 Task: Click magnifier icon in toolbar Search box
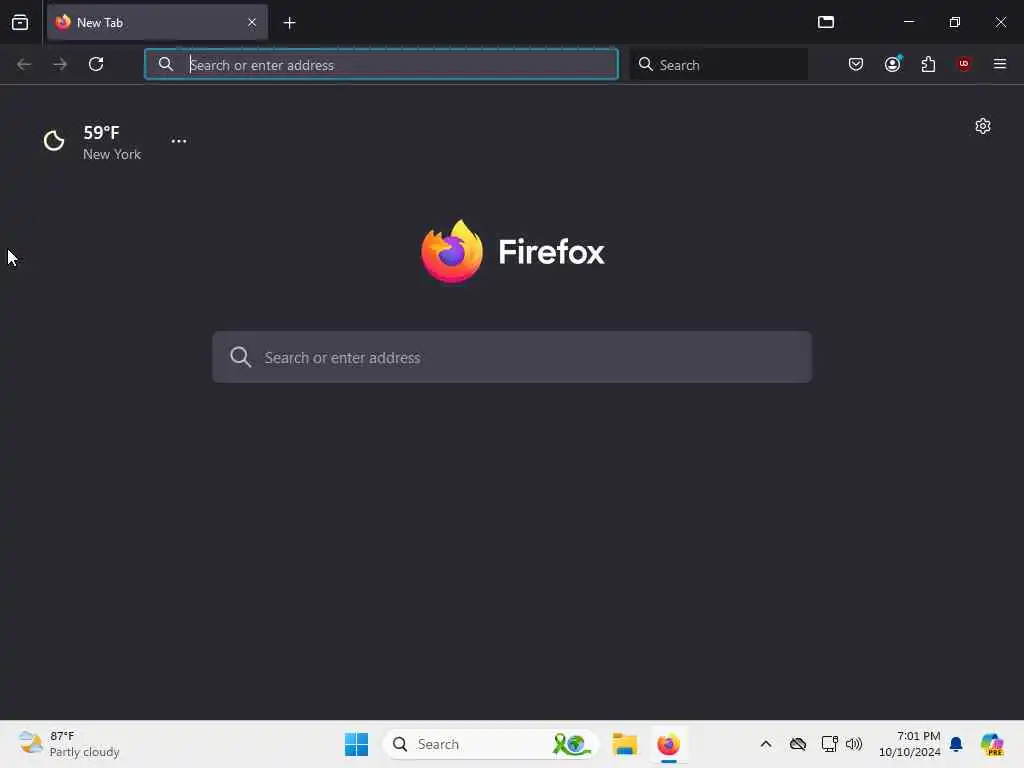(645, 64)
